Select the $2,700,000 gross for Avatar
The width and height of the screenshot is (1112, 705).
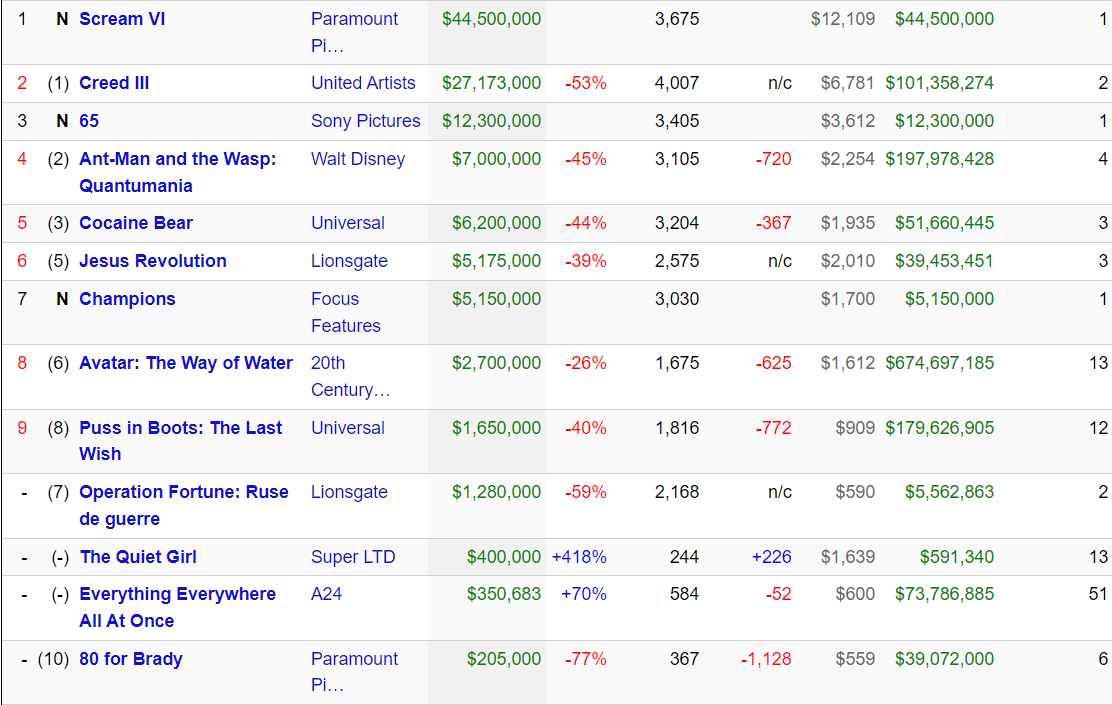point(496,363)
